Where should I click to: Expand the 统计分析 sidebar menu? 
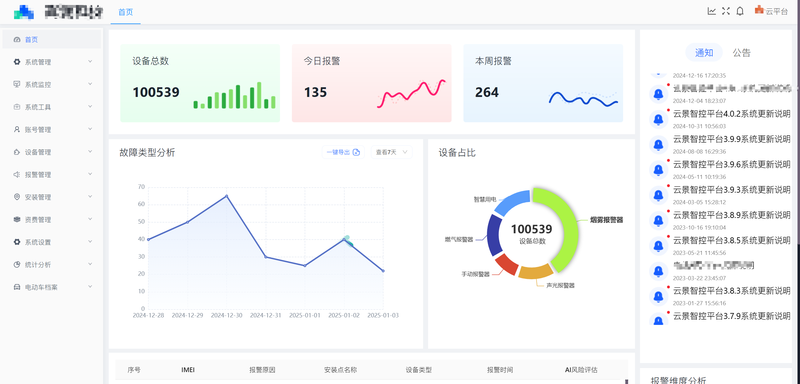[52, 265]
